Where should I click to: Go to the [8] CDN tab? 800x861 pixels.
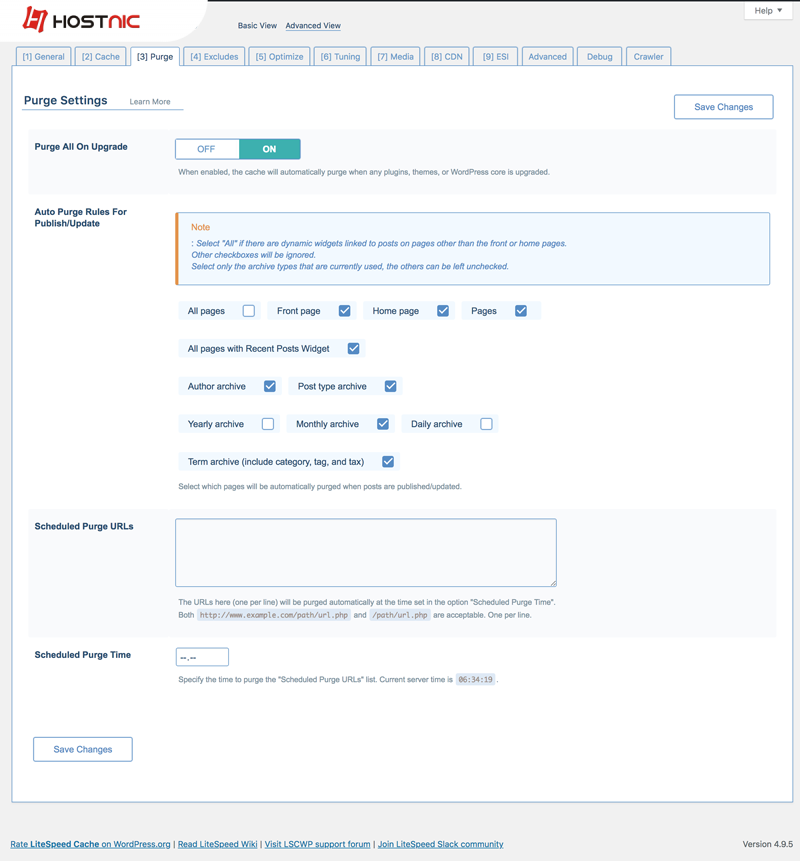pos(446,57)
